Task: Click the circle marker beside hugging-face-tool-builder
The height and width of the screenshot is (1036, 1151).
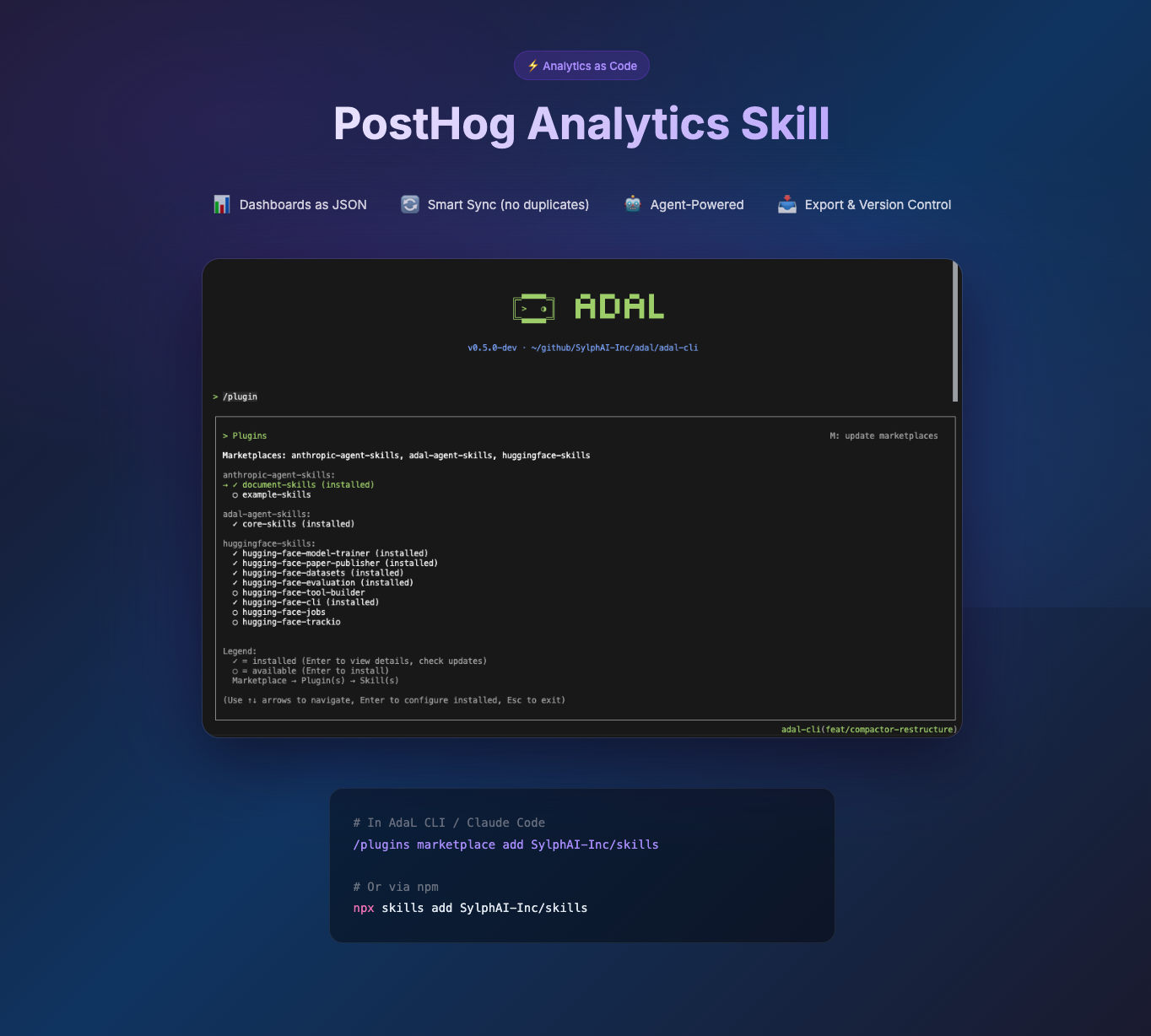Action: tap(235, 593)
